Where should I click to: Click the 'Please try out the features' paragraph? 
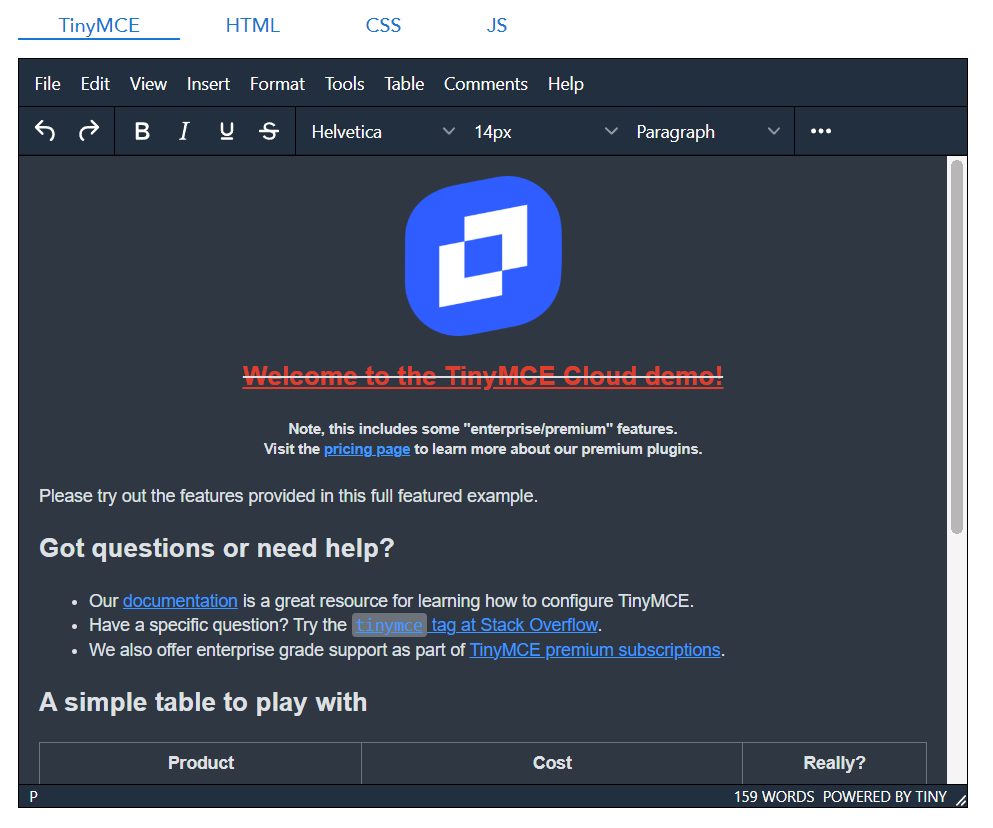point(288,496)
